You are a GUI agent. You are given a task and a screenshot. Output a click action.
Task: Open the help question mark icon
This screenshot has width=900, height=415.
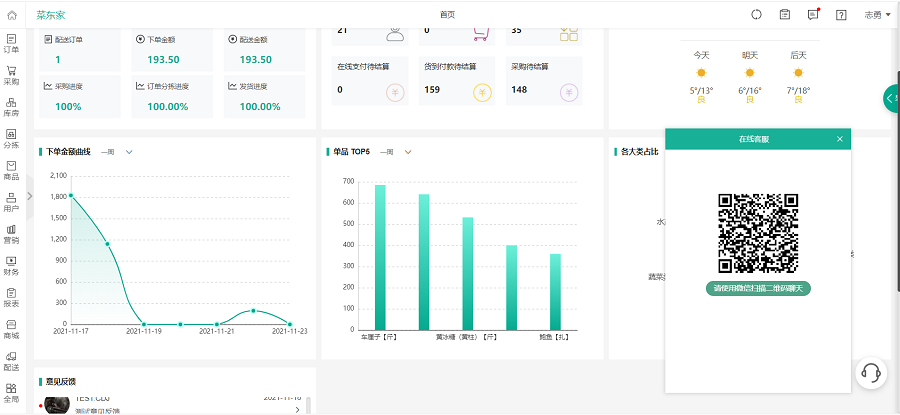point(841,15)
